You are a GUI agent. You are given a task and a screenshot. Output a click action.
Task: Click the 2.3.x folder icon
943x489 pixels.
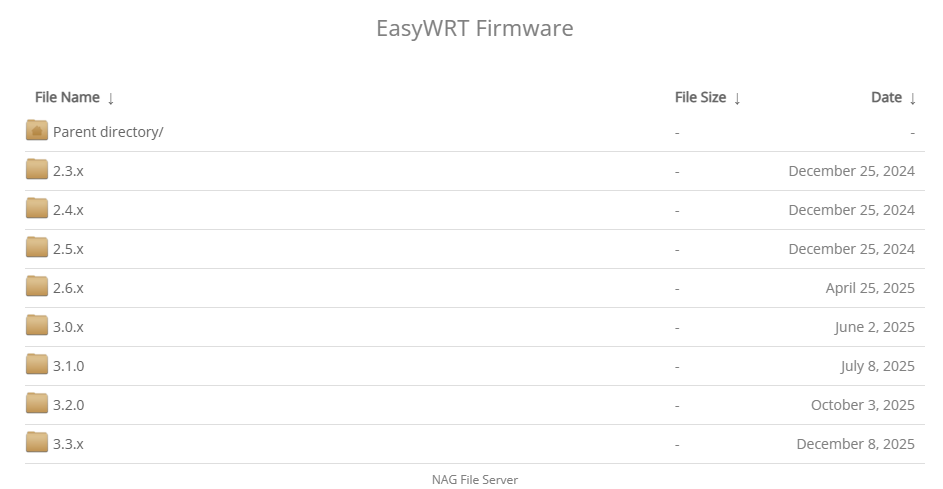click(x=37, y=170)
